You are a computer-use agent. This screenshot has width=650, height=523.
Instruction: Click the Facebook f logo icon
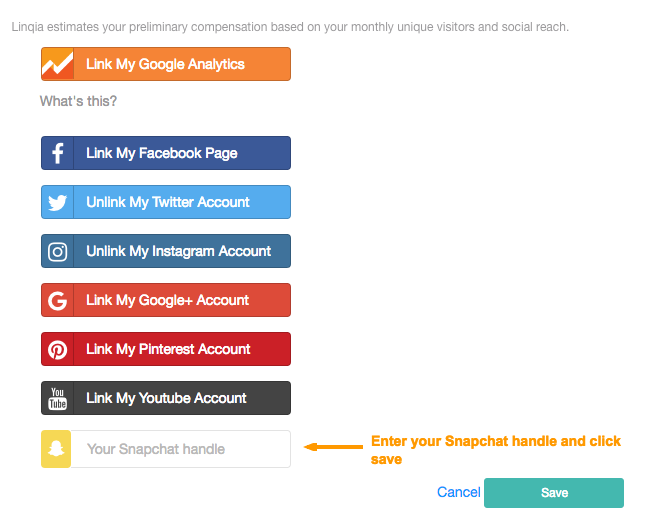[58, 153]
